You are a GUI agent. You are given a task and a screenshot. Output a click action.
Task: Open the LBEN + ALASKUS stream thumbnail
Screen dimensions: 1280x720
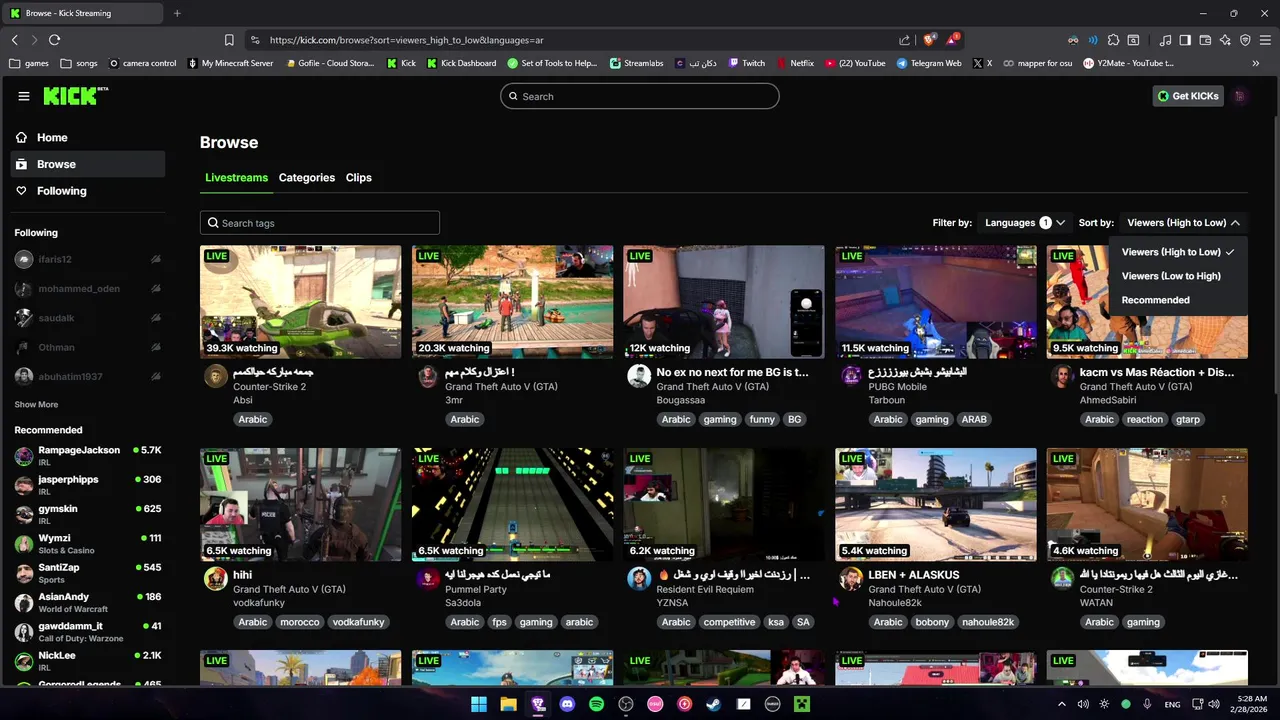coord(936,504)
